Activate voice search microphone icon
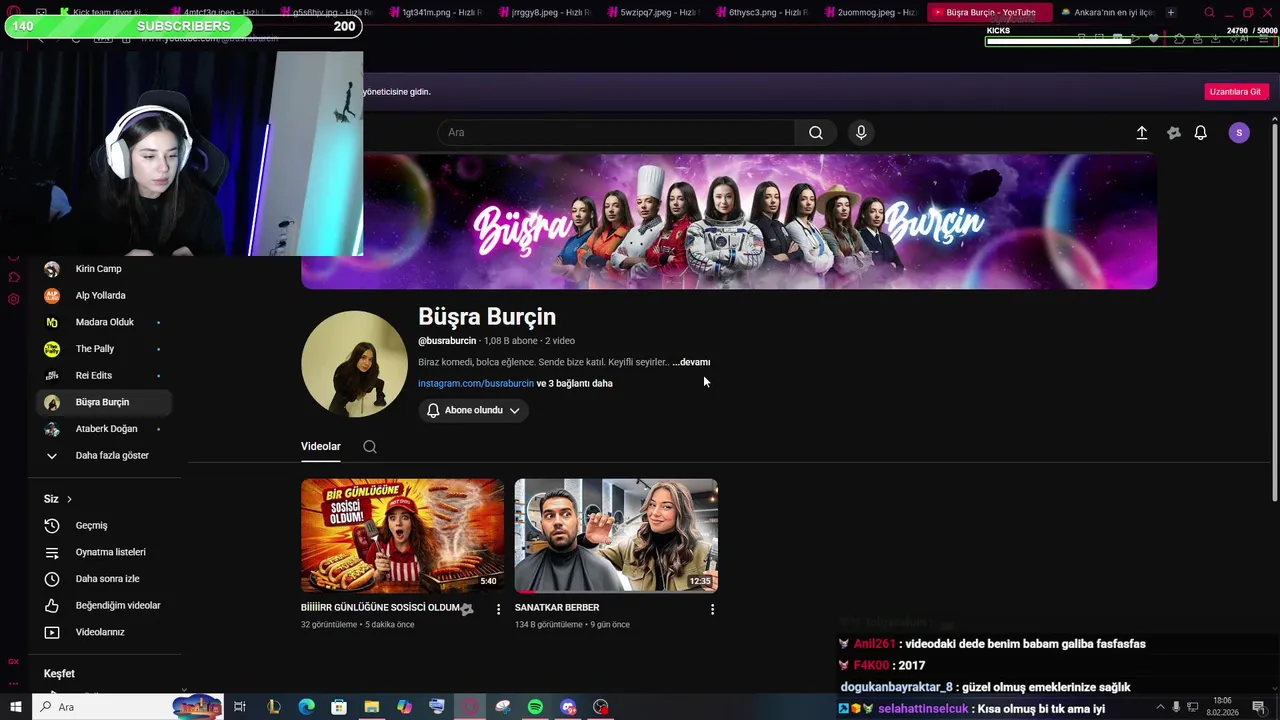Screen dimensions: 1280x720 (x=861, y=132)
